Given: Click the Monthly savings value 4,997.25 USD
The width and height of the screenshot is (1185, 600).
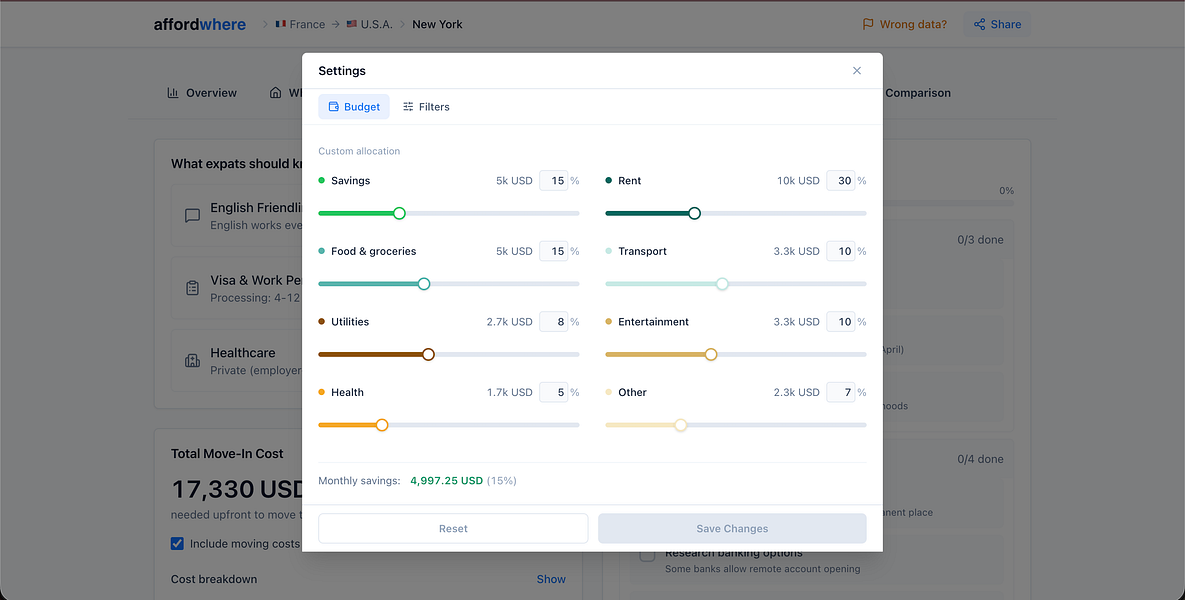Looking at the screenshot, I should [447, 481].
